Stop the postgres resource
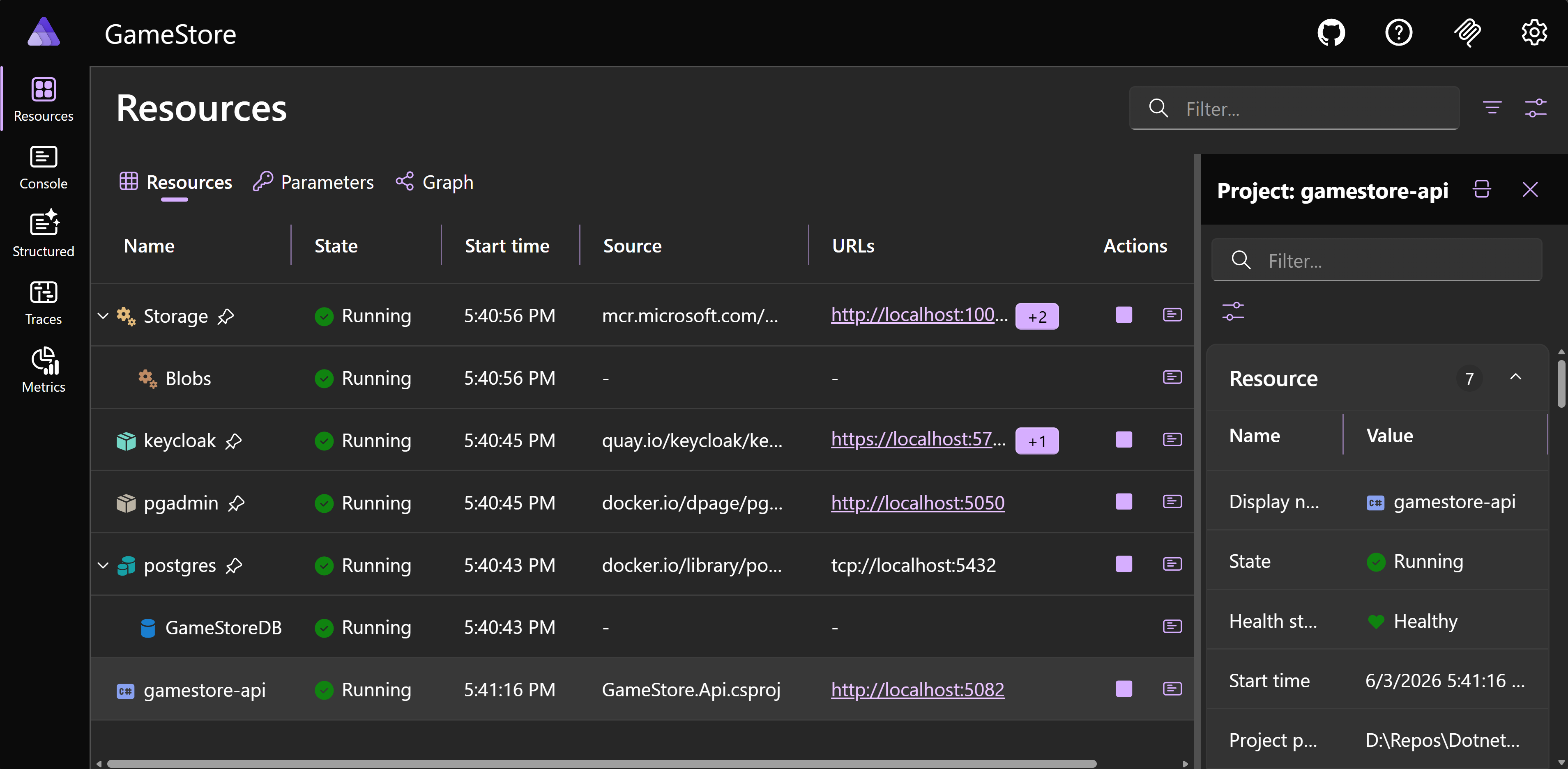1568x769 pixels. 1124,565
